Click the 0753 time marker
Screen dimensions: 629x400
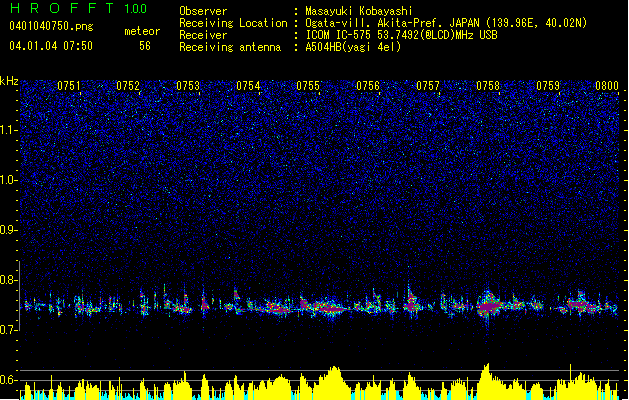(x=188, y=86)
